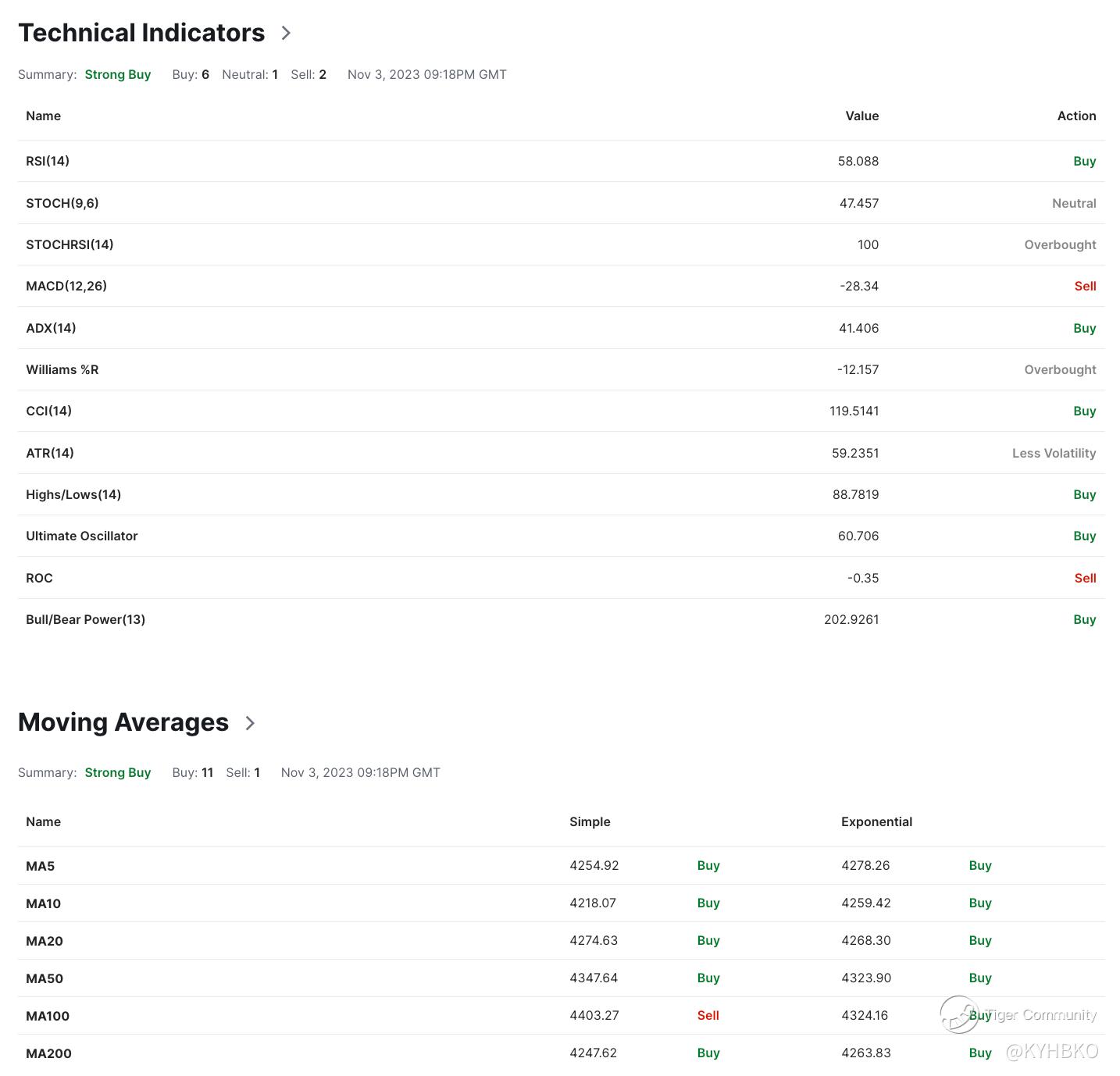Viewport: 1120px width, 1076px height.
Task: Click the Williams %R indicator name
Action: (x=62, y=369)
